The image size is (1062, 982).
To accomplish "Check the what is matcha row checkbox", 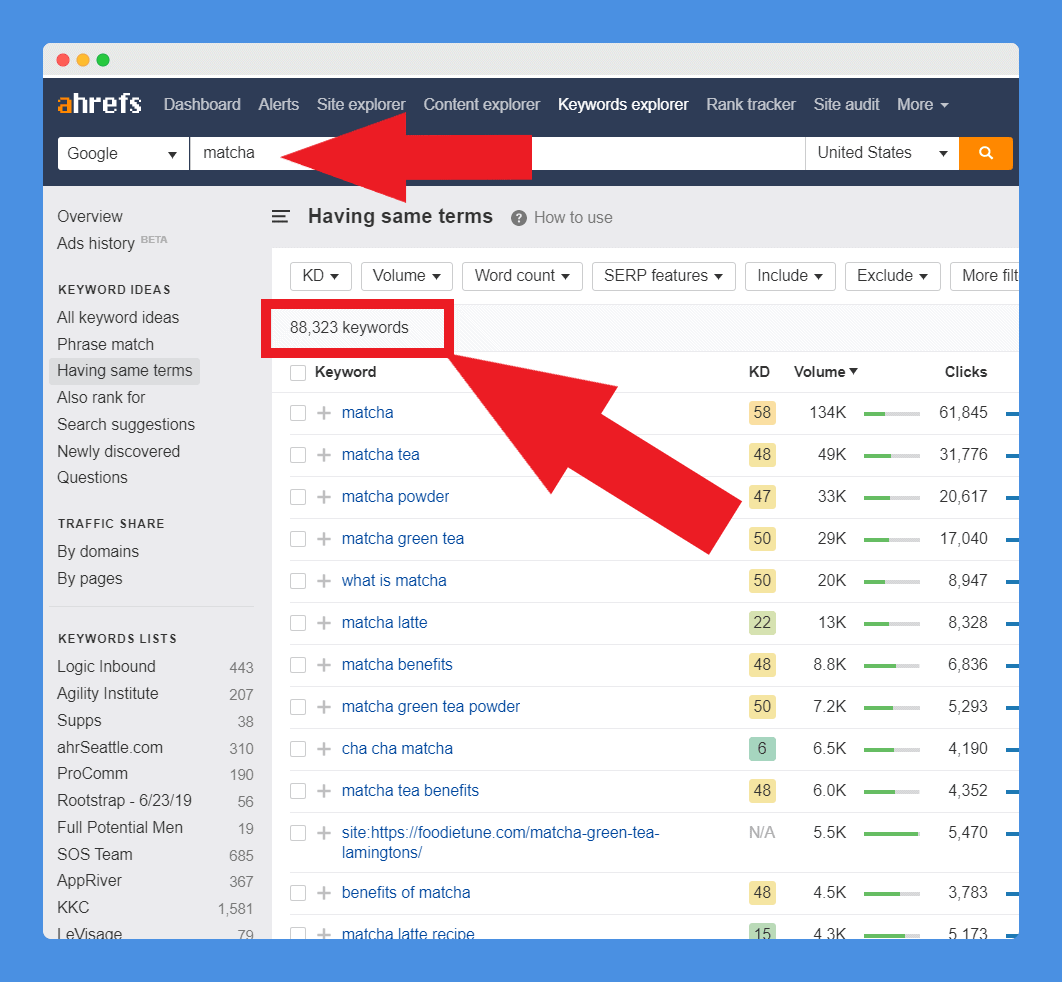I will pos(298,581).
